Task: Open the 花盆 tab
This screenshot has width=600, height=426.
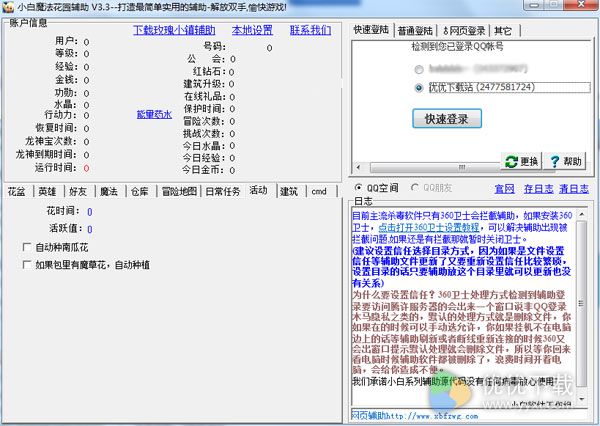Action: (x=16, y=191)
